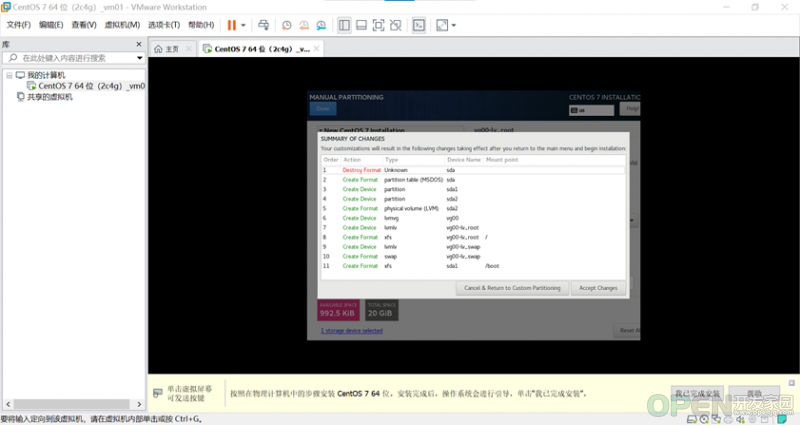The width and height of the screenshot is (800, 425).
Task: Click Accept Changes button
Action: tap(598, 288)
